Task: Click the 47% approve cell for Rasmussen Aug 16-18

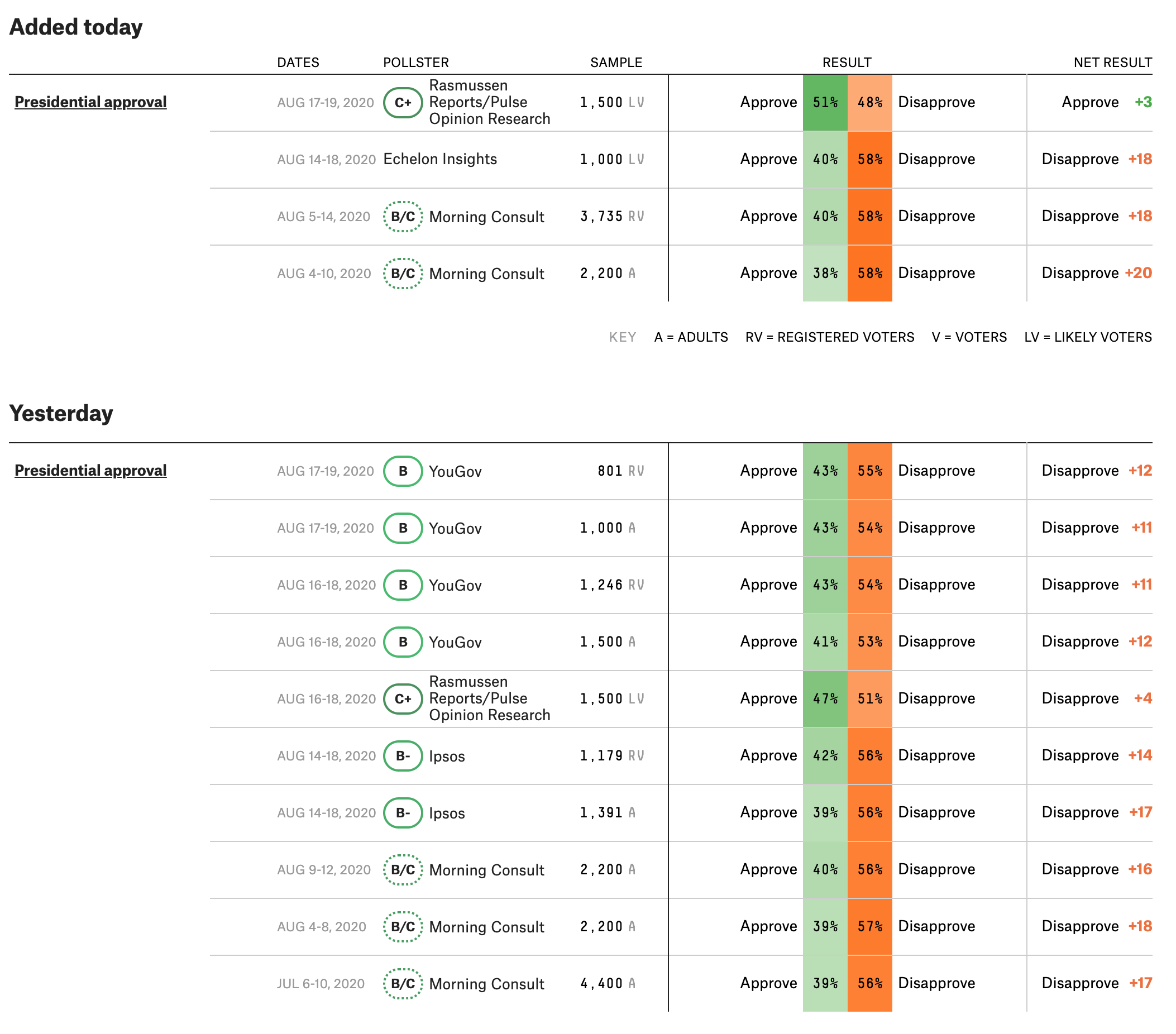Action: click(x=825, y=698)
